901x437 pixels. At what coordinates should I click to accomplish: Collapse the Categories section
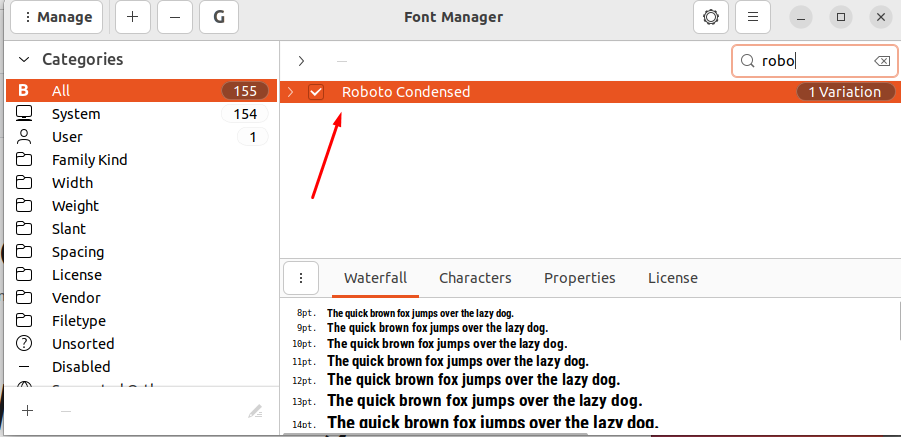(24, 60)
